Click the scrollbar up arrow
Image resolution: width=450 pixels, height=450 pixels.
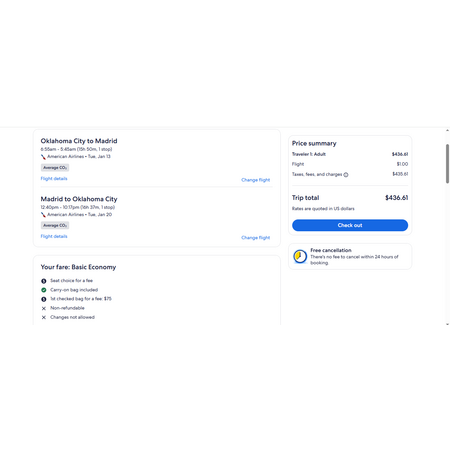click(x=447, y=131)
